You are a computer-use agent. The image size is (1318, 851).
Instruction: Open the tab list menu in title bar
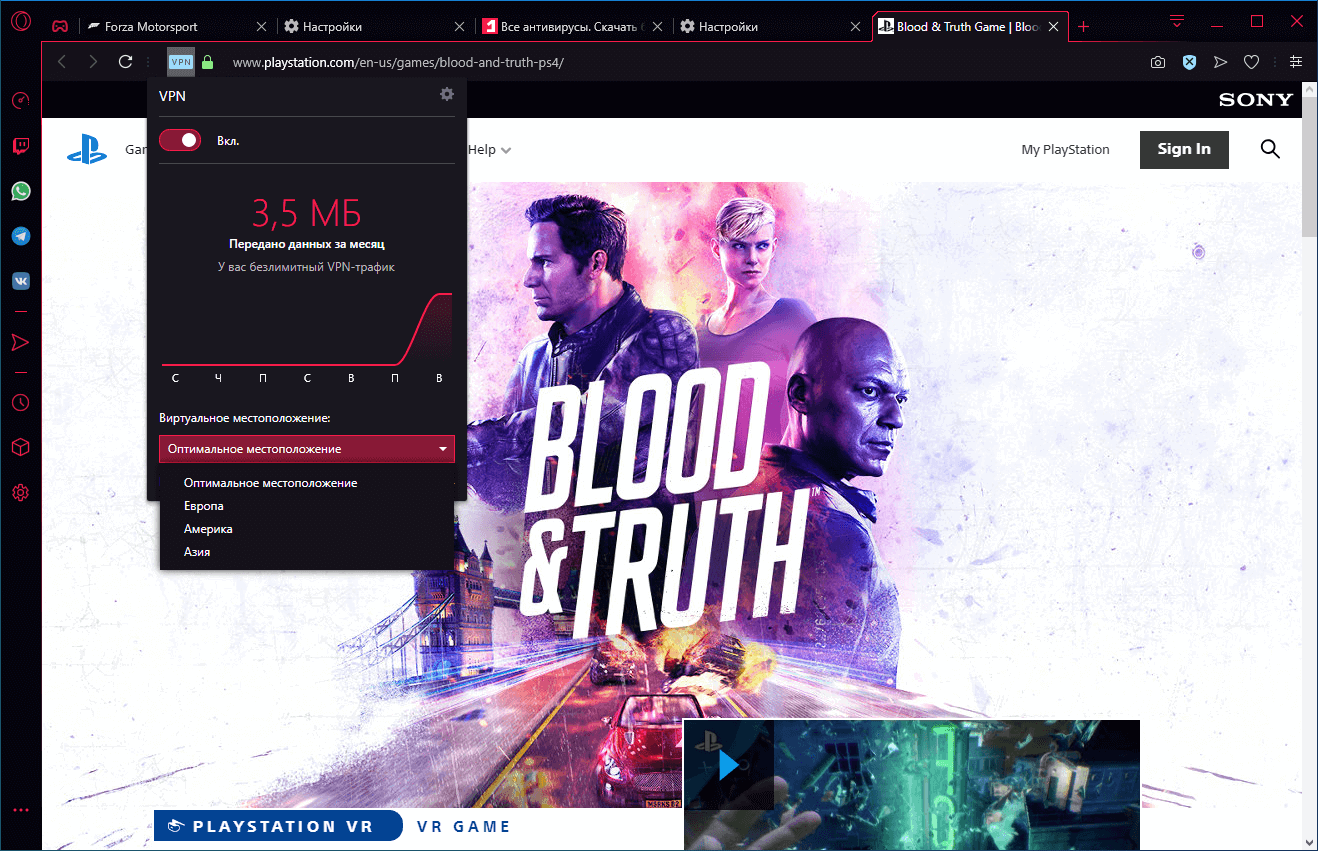click(1177, 22)
